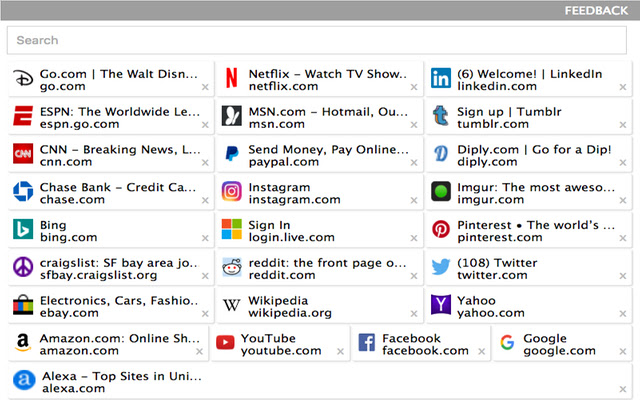
Task: Remove the espn.go.com tile
Action: pos(205,125)
